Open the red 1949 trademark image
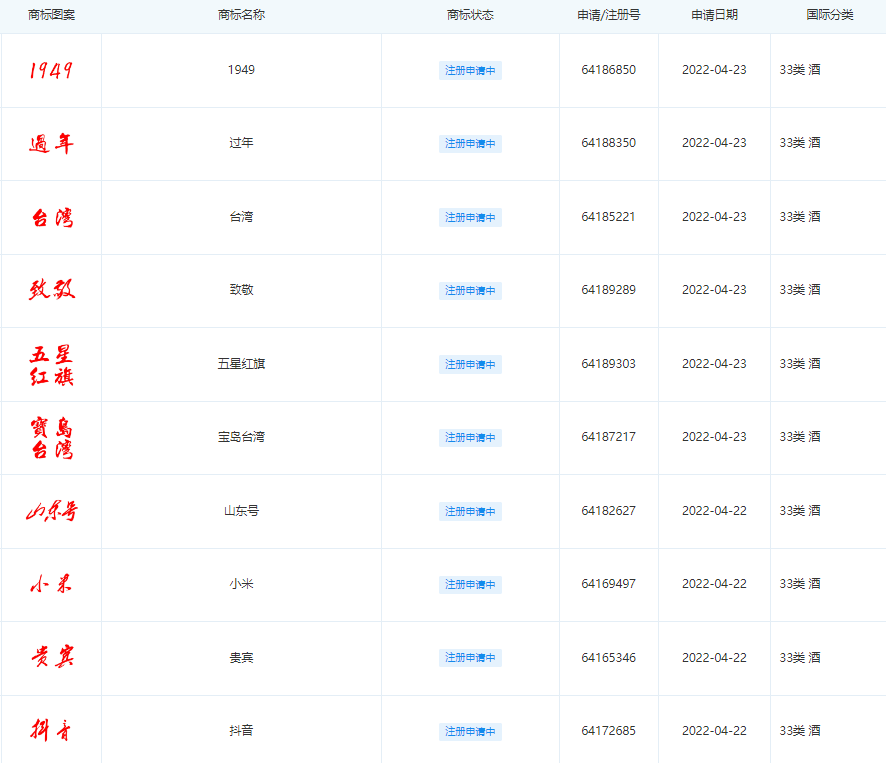886x763 pixels. click(51, 70)
